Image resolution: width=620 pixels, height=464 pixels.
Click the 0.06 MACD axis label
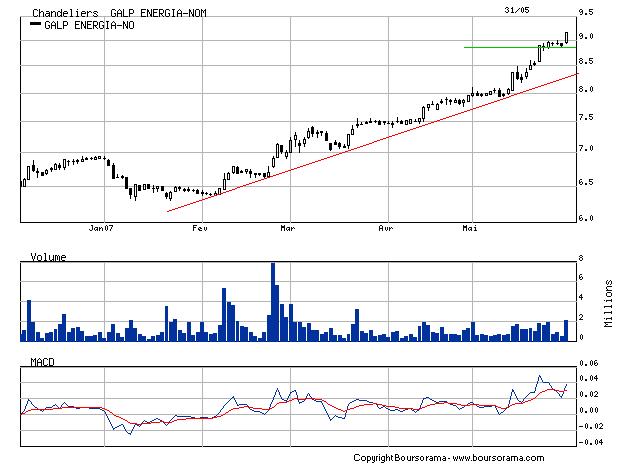tap(589, 363)
